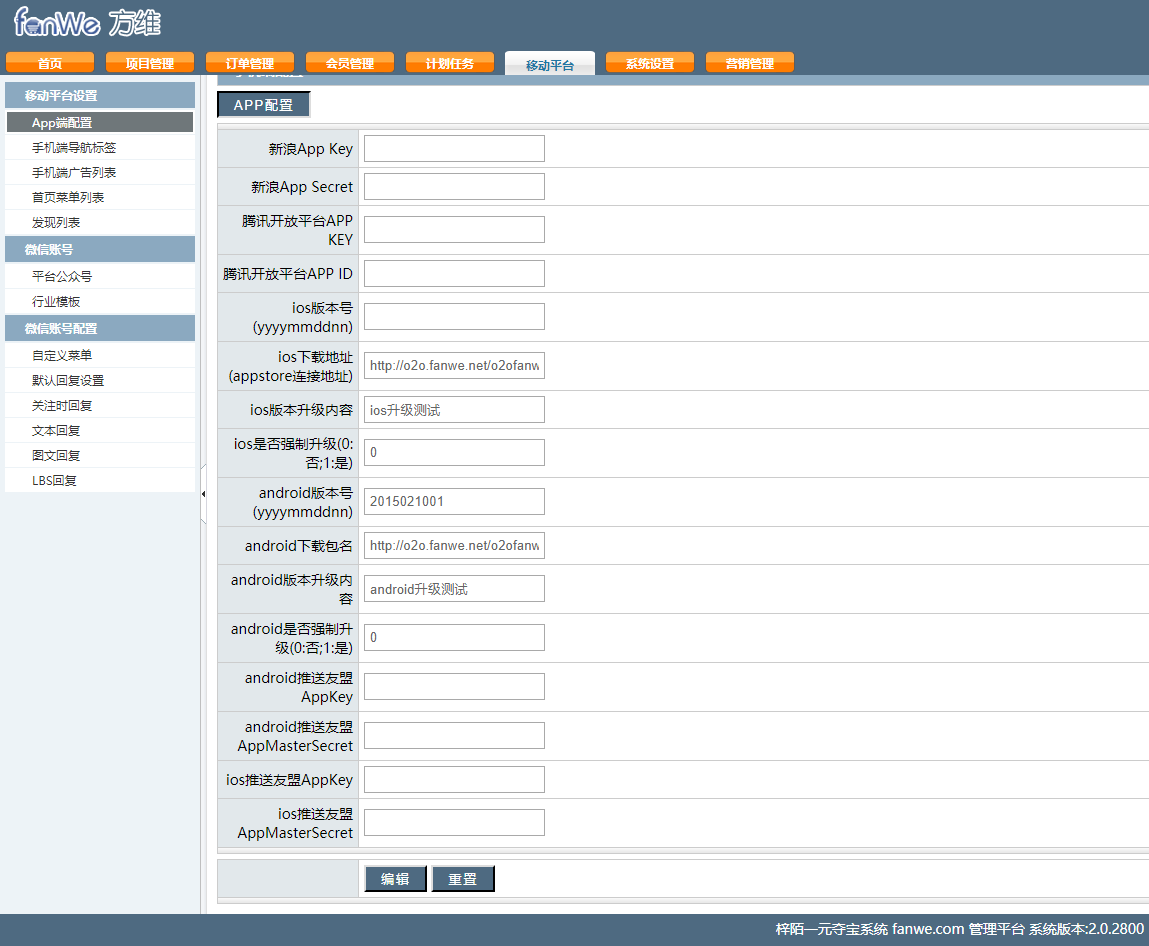
Task: Collapse the sidebar with the arrow handle
Action: point(203,494)
